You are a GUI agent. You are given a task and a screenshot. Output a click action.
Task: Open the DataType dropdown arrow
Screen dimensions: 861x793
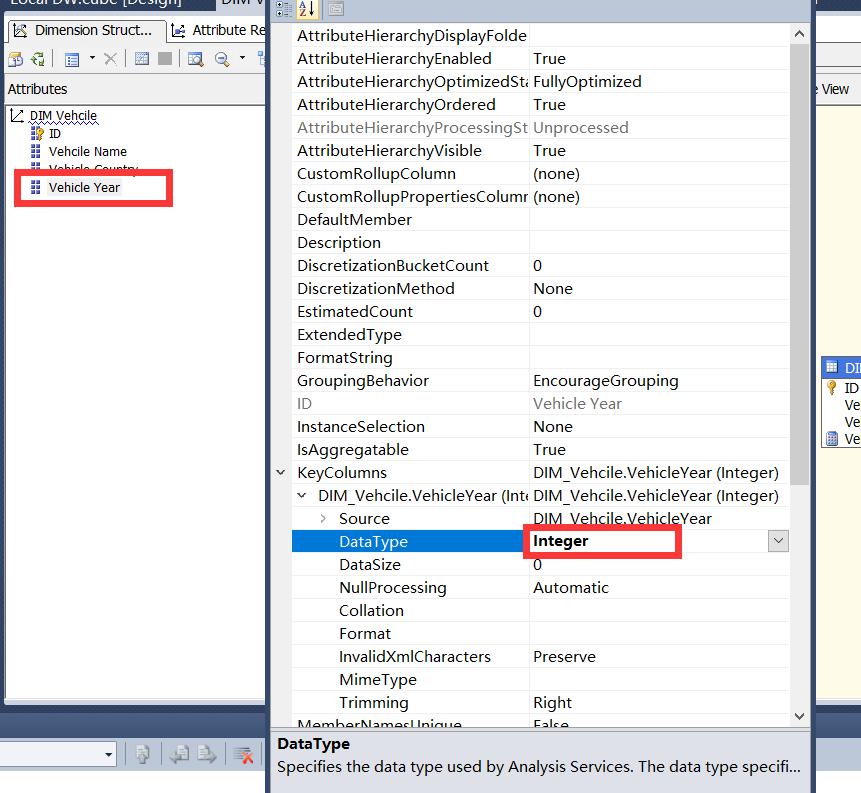pos(778,541)
